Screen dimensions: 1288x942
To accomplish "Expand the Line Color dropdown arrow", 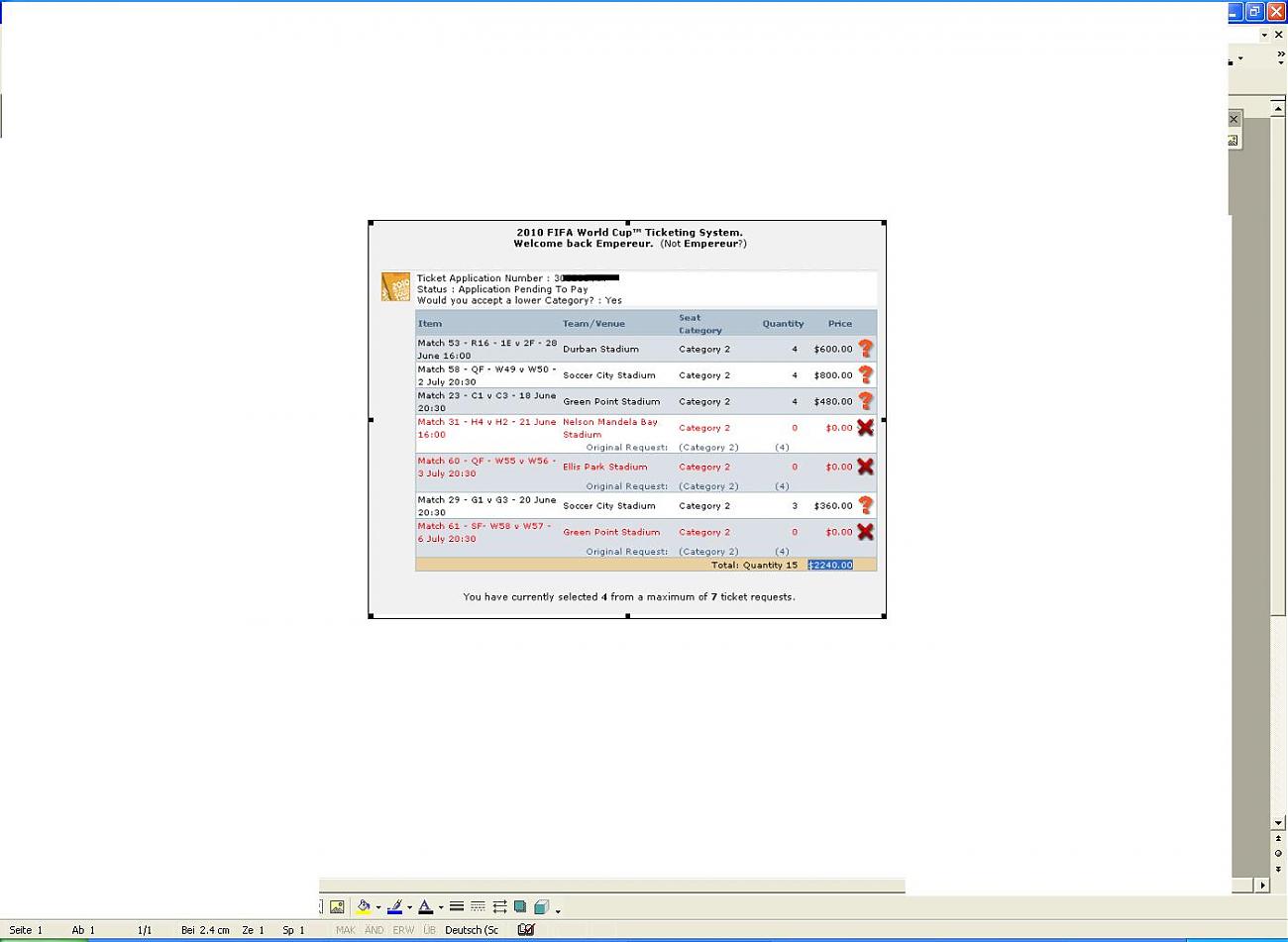I will coord(409,907).
